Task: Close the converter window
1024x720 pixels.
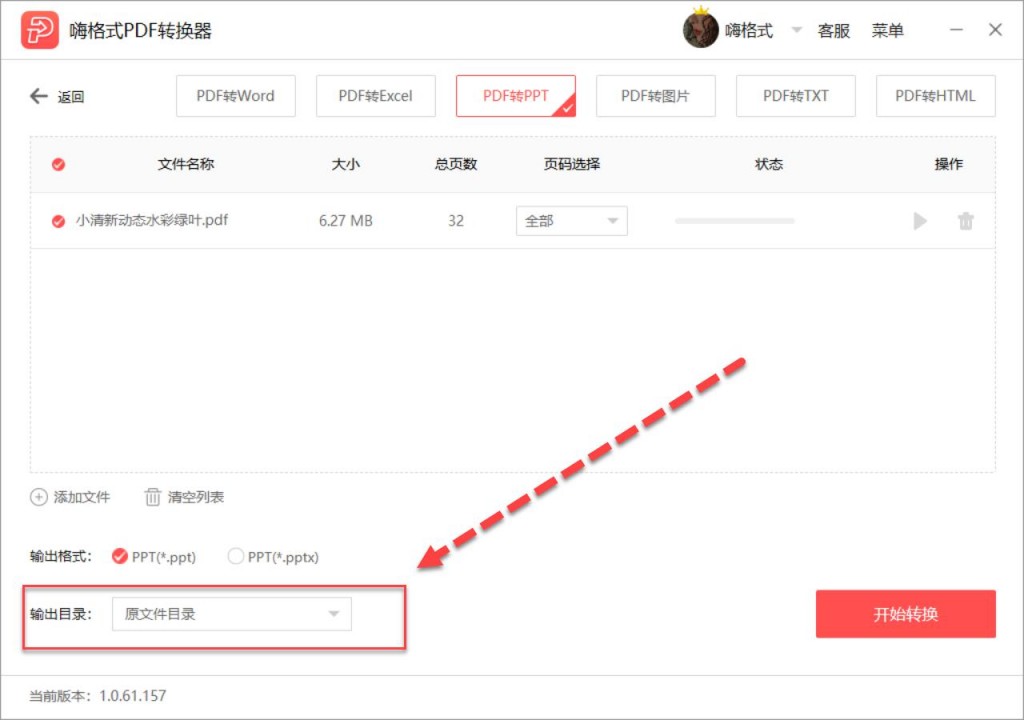Action: pos(995,30)
